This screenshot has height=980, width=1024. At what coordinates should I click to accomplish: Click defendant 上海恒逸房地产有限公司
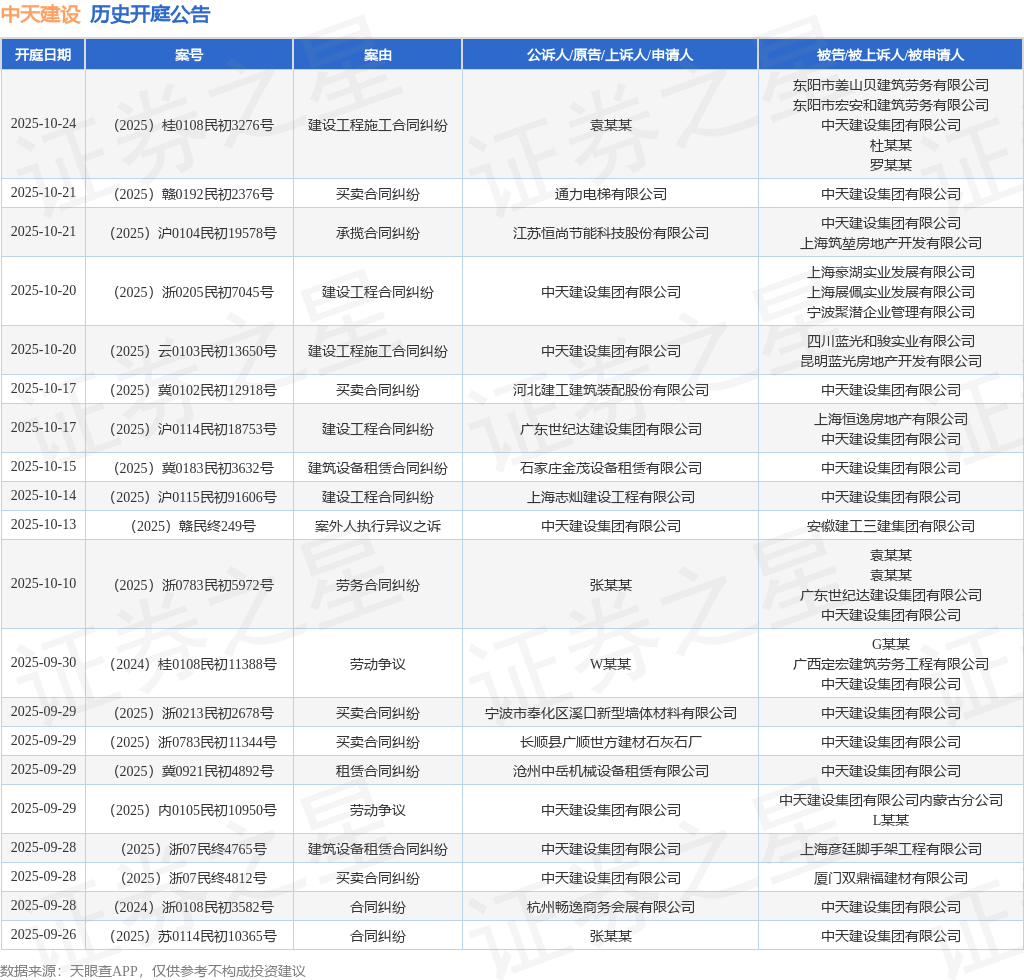(x=891, y=419)
